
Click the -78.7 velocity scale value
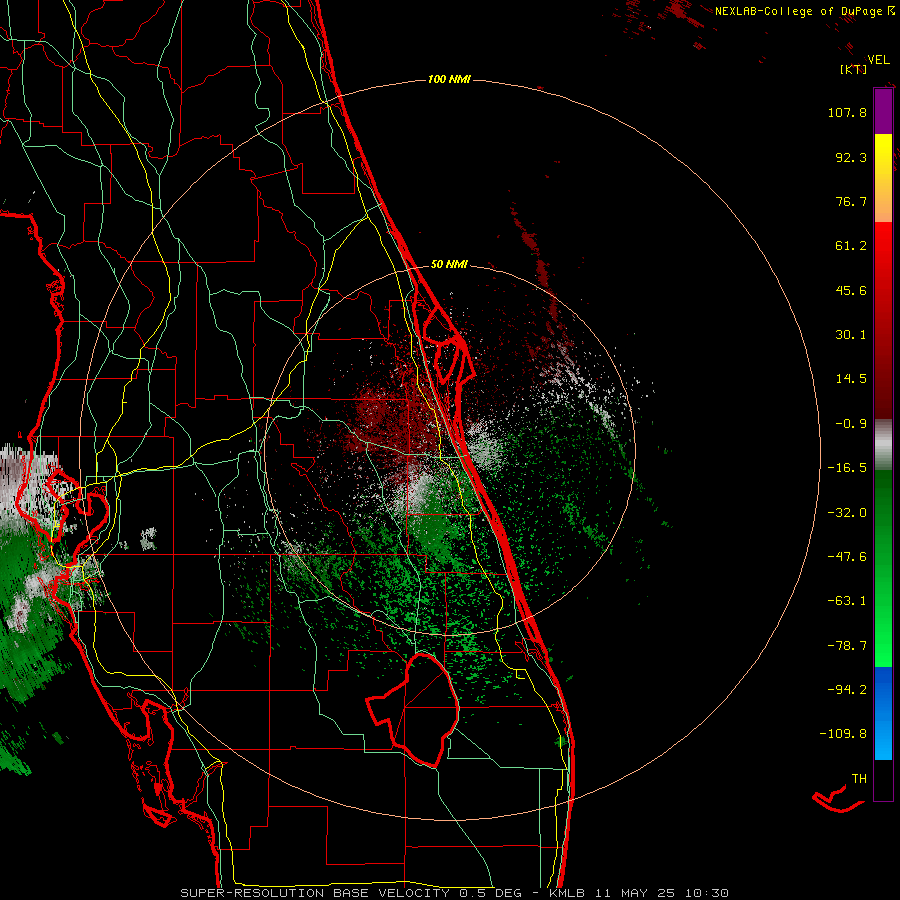point(847,646)
